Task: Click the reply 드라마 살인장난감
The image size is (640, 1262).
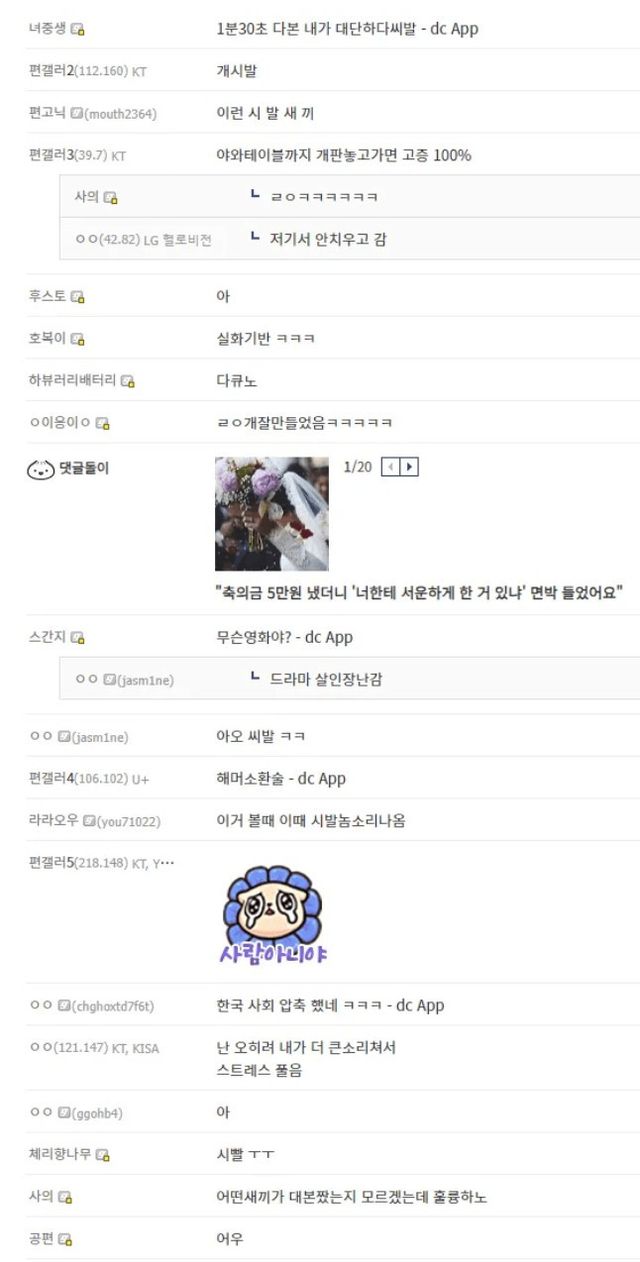Action: pyautogui.click(x=326, y=680)
